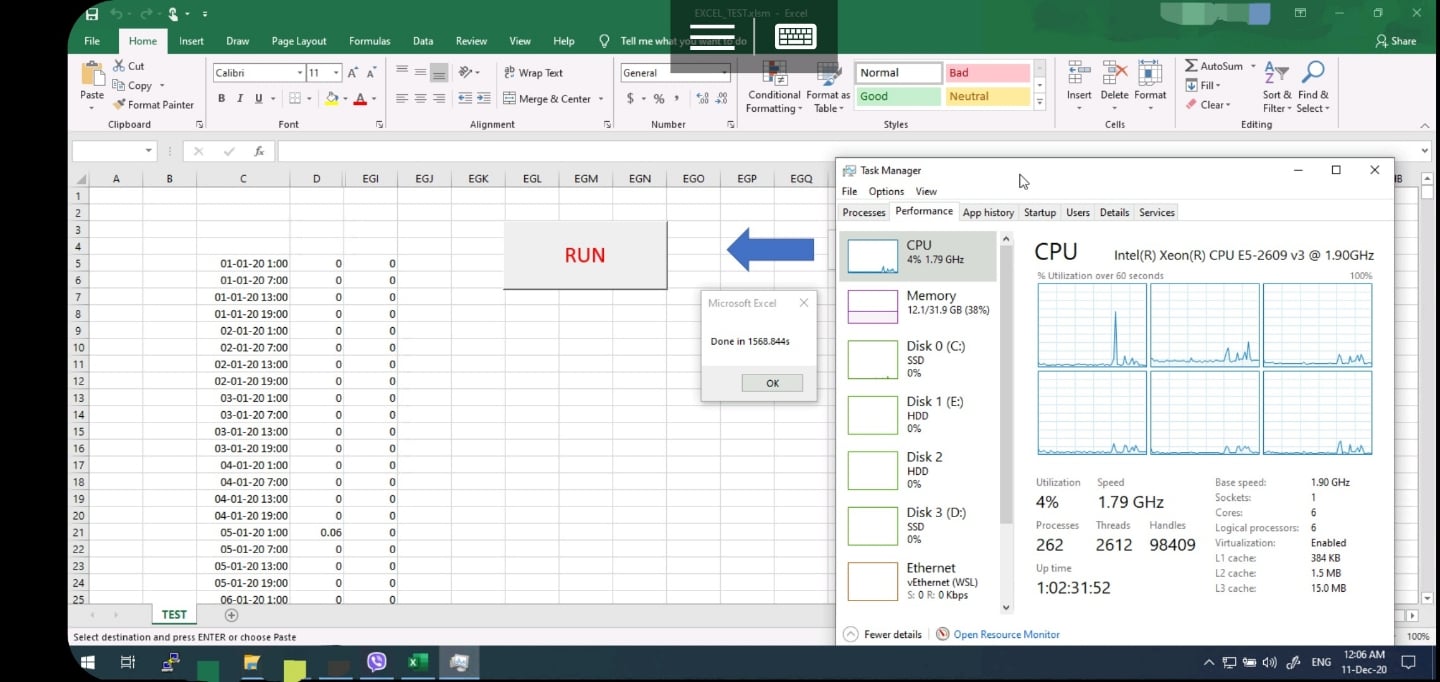
Task: Open the Windows Start button
Action: (87, 662)
